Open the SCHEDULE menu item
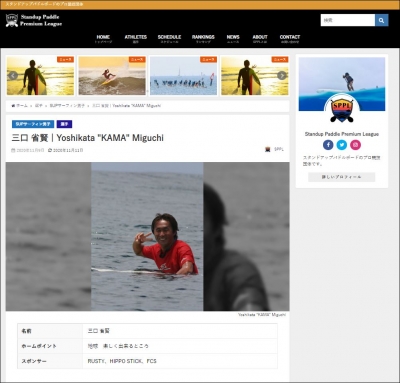 [169, 39]
